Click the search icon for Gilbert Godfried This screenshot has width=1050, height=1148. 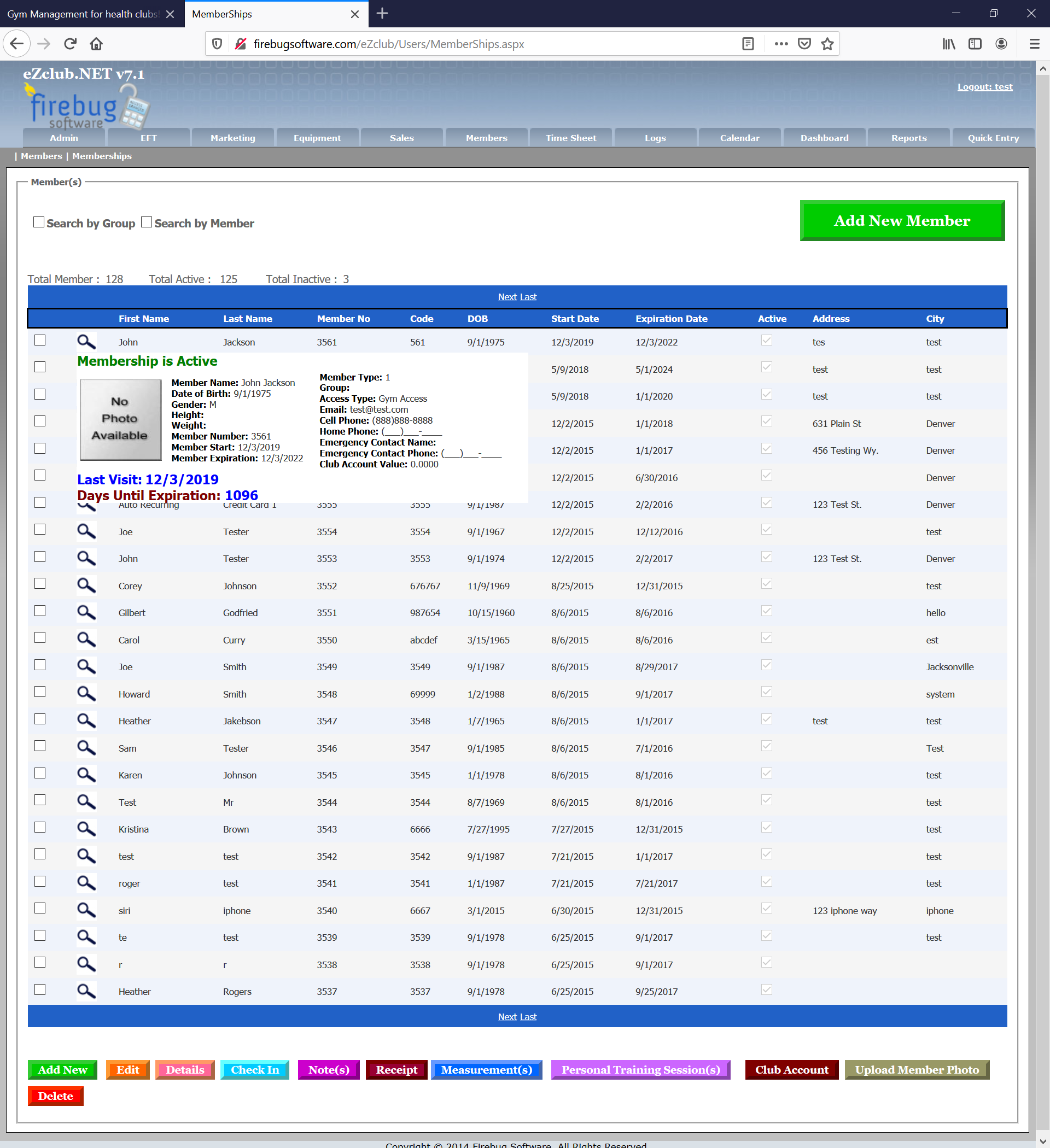tap(85, 613)
